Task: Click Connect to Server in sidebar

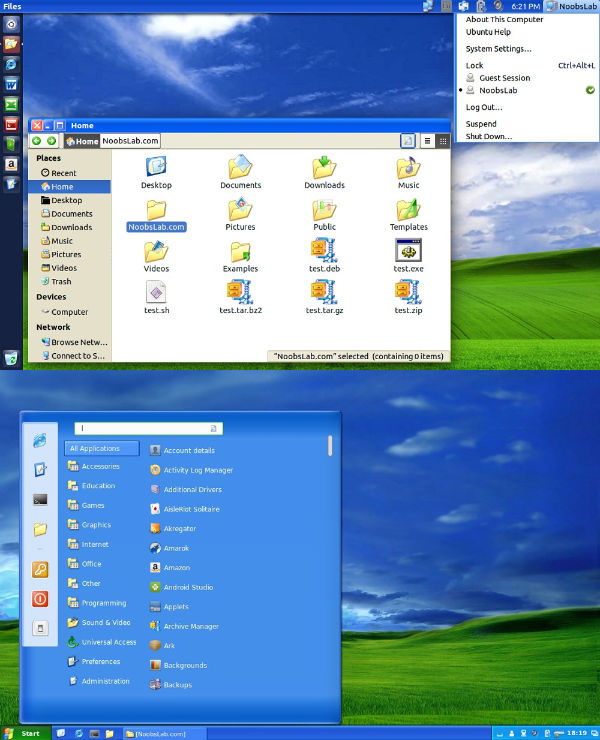Action: [73, 356]
